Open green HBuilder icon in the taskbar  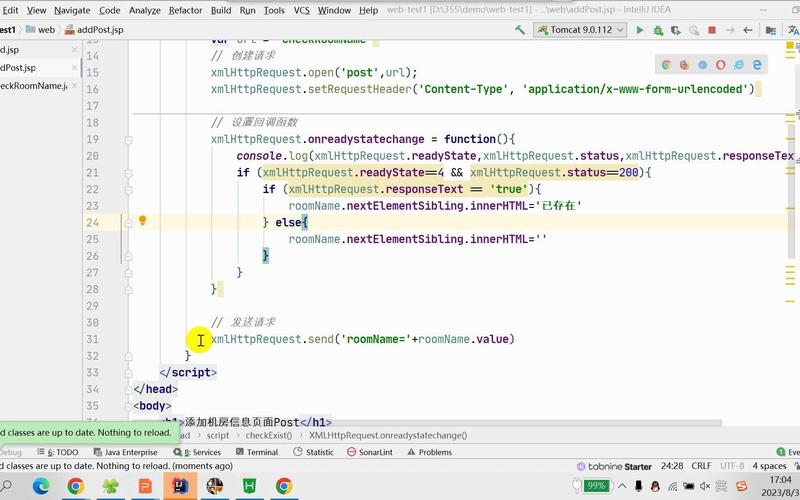click(249, 486)
